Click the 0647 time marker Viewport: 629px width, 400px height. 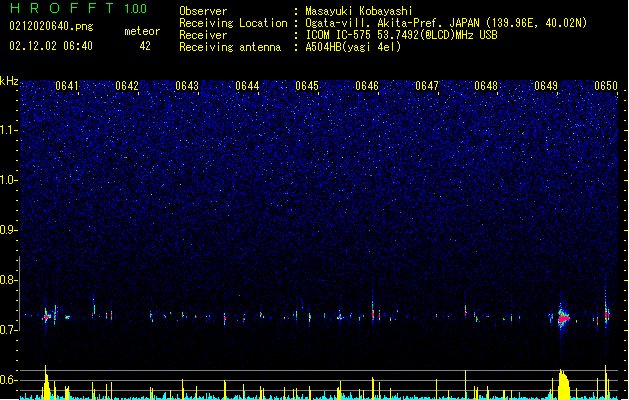pyautogui.click(x=427, y=86)
